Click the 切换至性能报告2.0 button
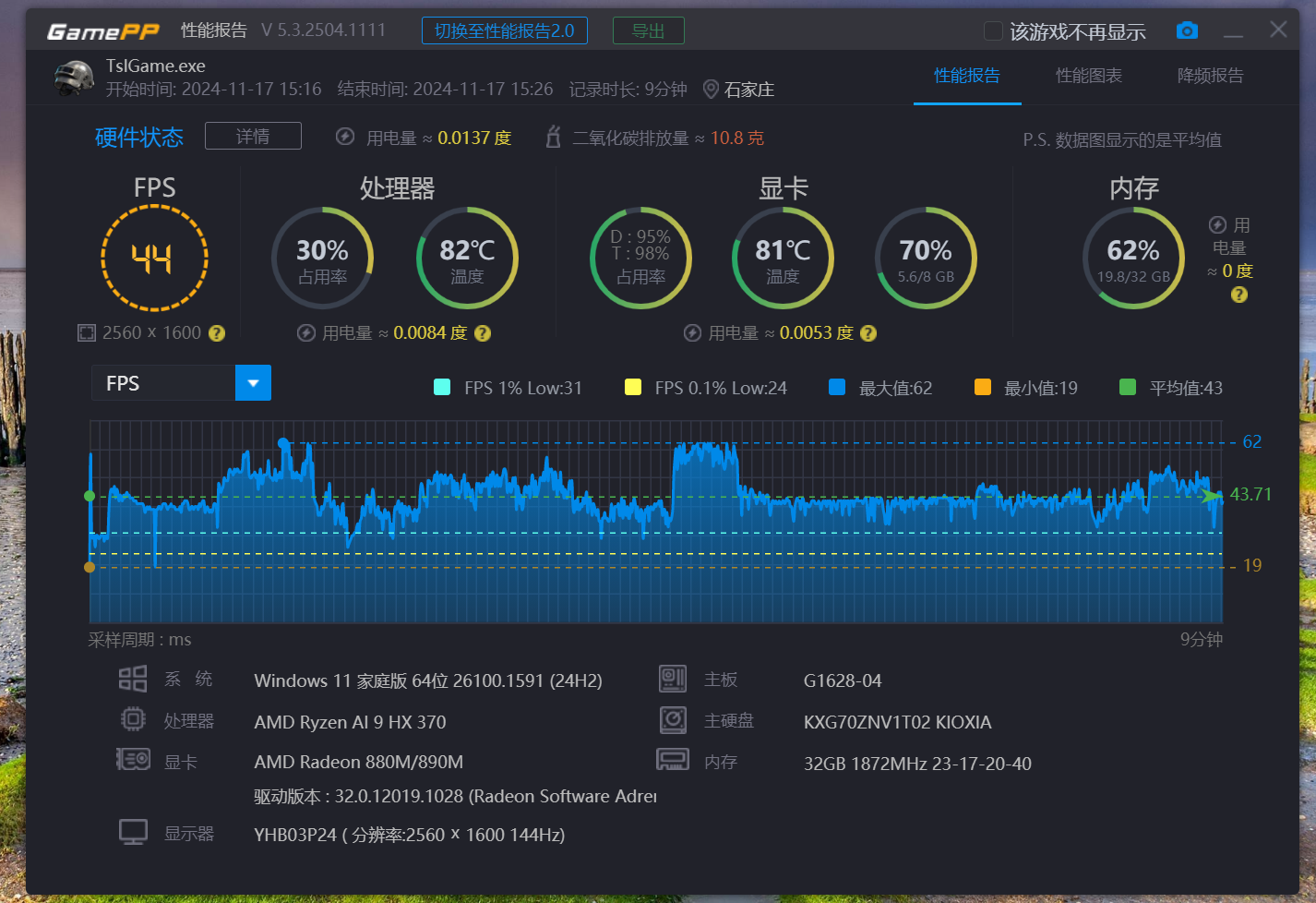Screen dimensions: 1316x903 [505, 30]
